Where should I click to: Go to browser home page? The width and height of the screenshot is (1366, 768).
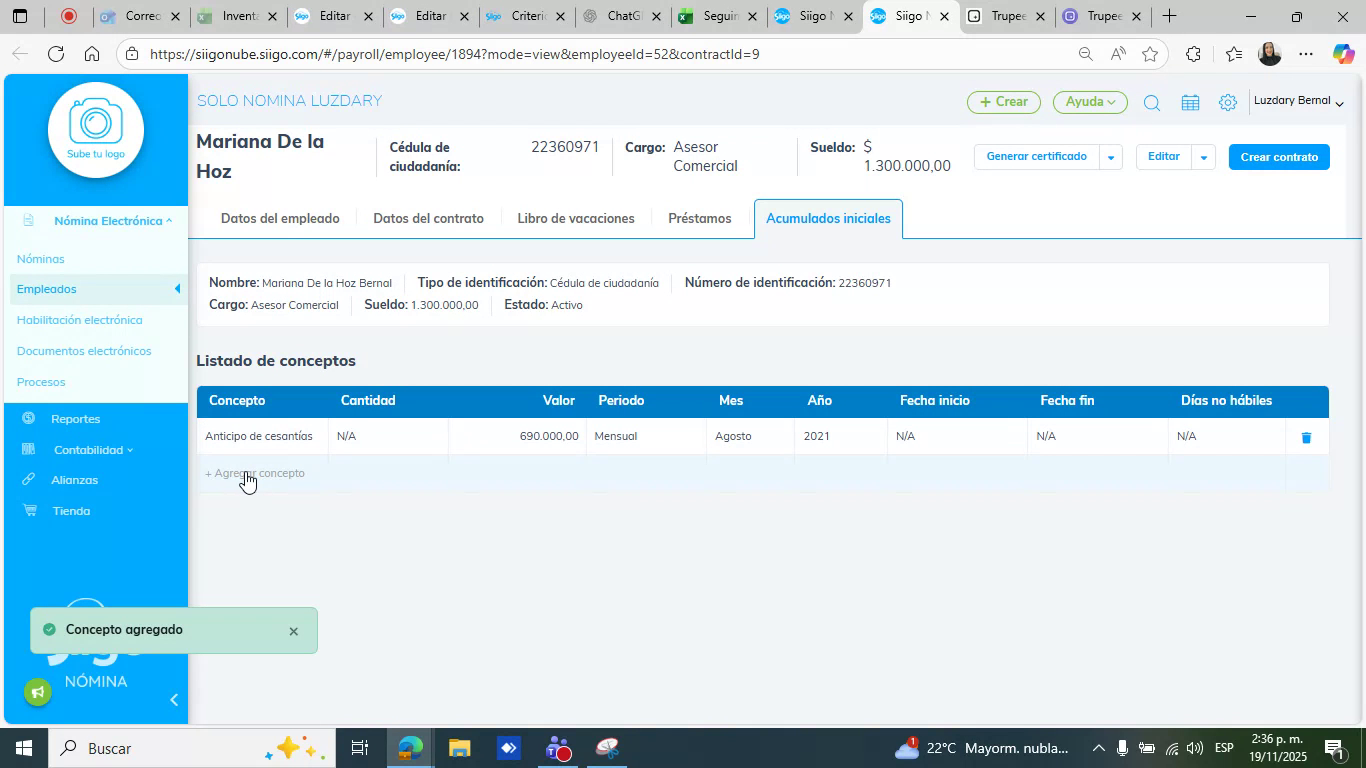click(91, 54)
